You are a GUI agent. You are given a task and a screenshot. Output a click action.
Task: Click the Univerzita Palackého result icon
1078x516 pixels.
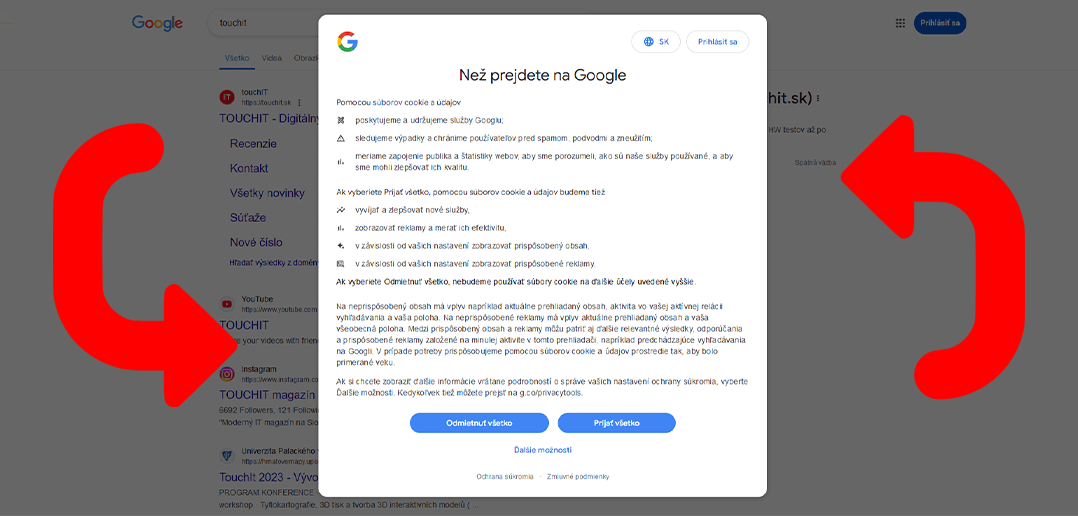coord(227,456)
